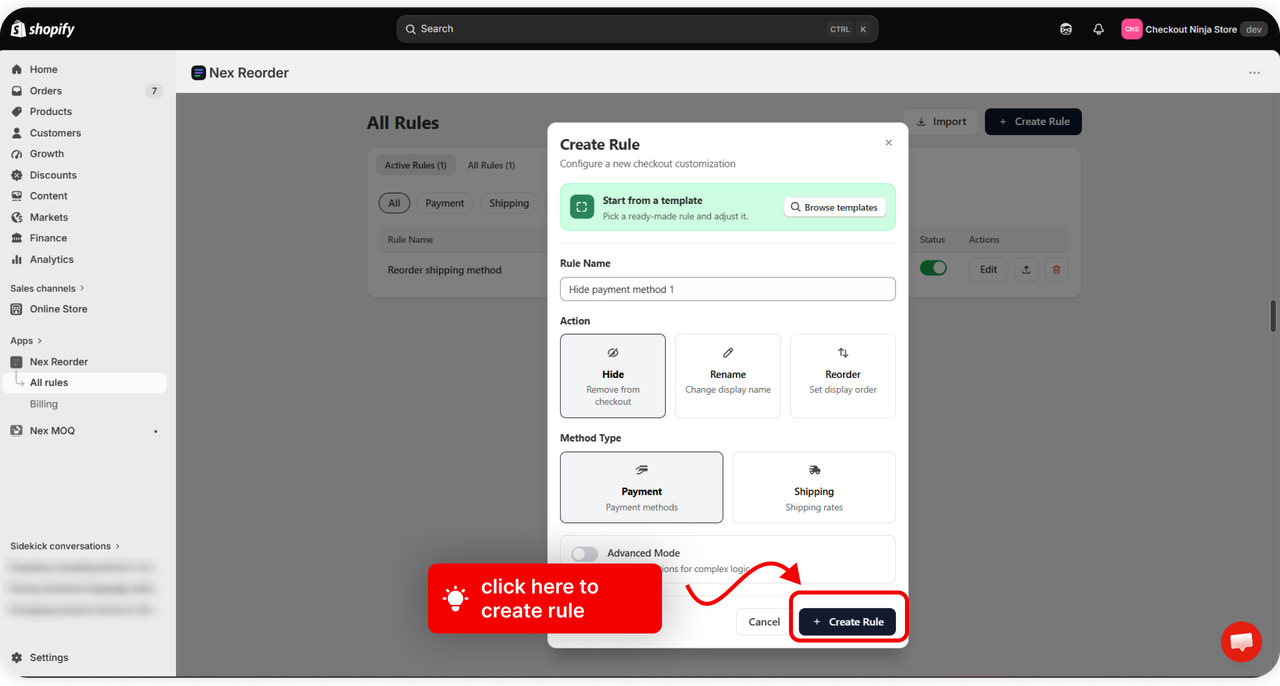Click the Analytics chart icon
The width and height of the screenshot is (1280, 686).
click(17, 259)
